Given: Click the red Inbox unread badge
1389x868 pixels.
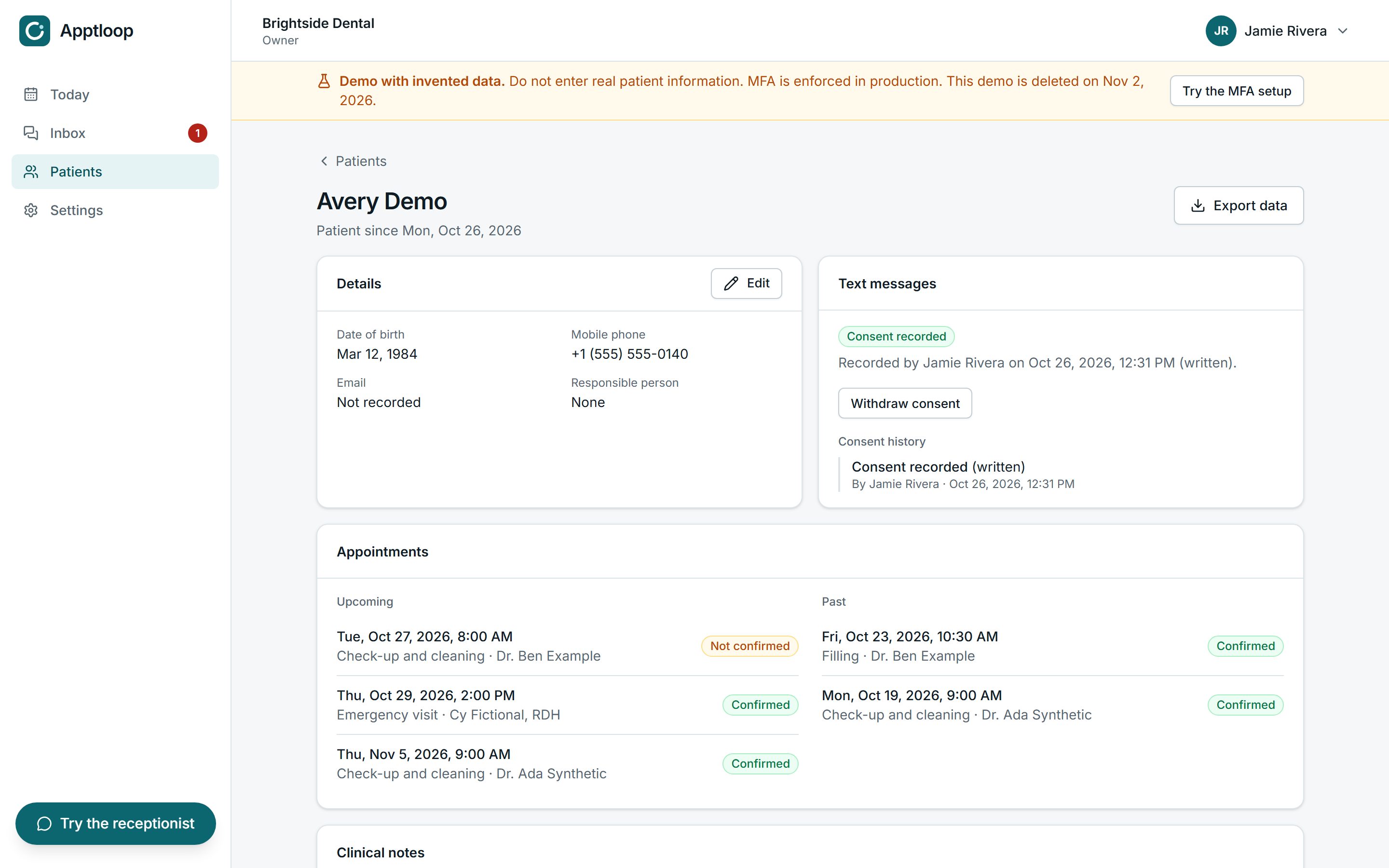Looking at the screenshot, I should click(x=197, y=133).
